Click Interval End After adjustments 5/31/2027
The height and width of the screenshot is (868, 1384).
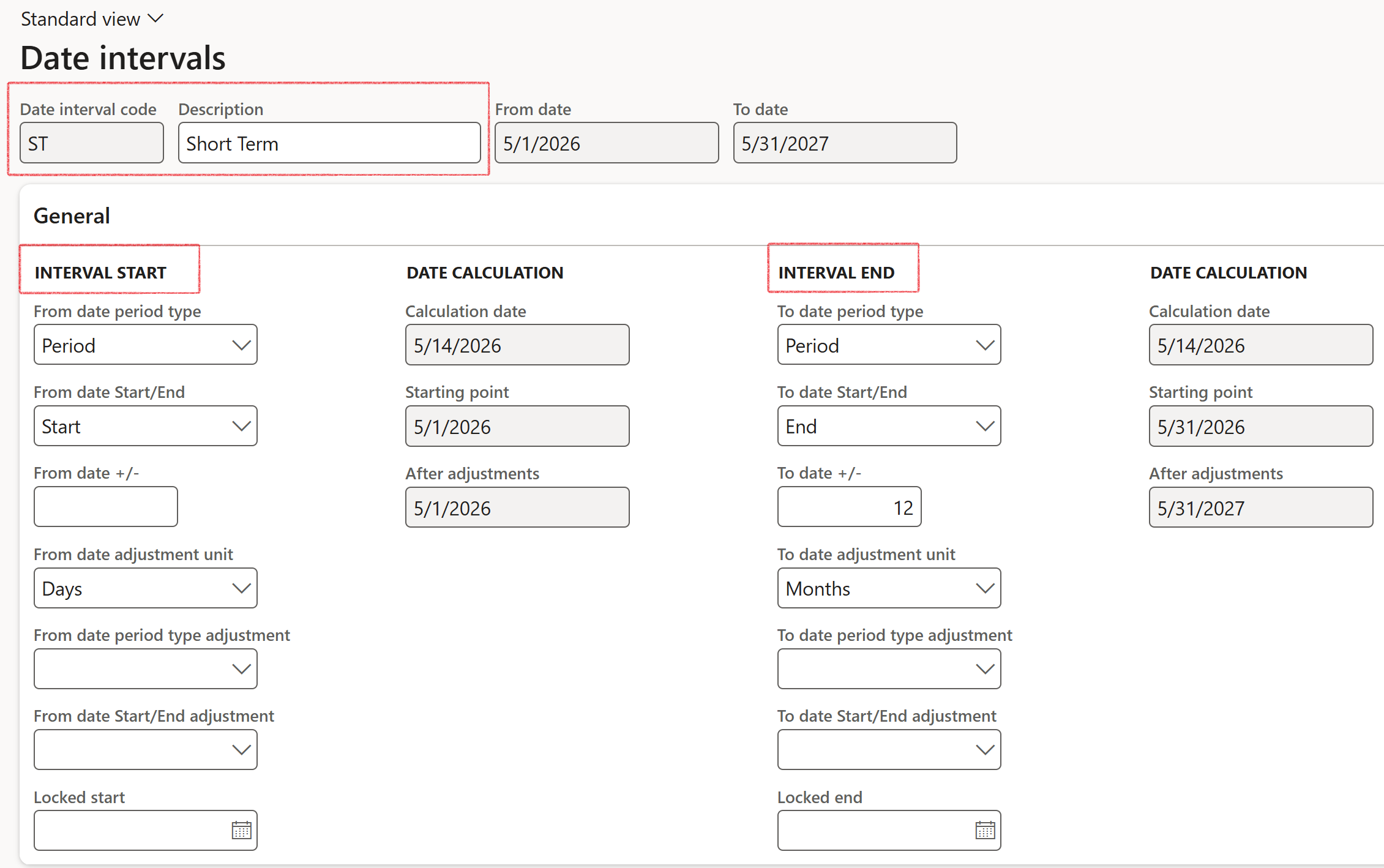click(1261, 507)
